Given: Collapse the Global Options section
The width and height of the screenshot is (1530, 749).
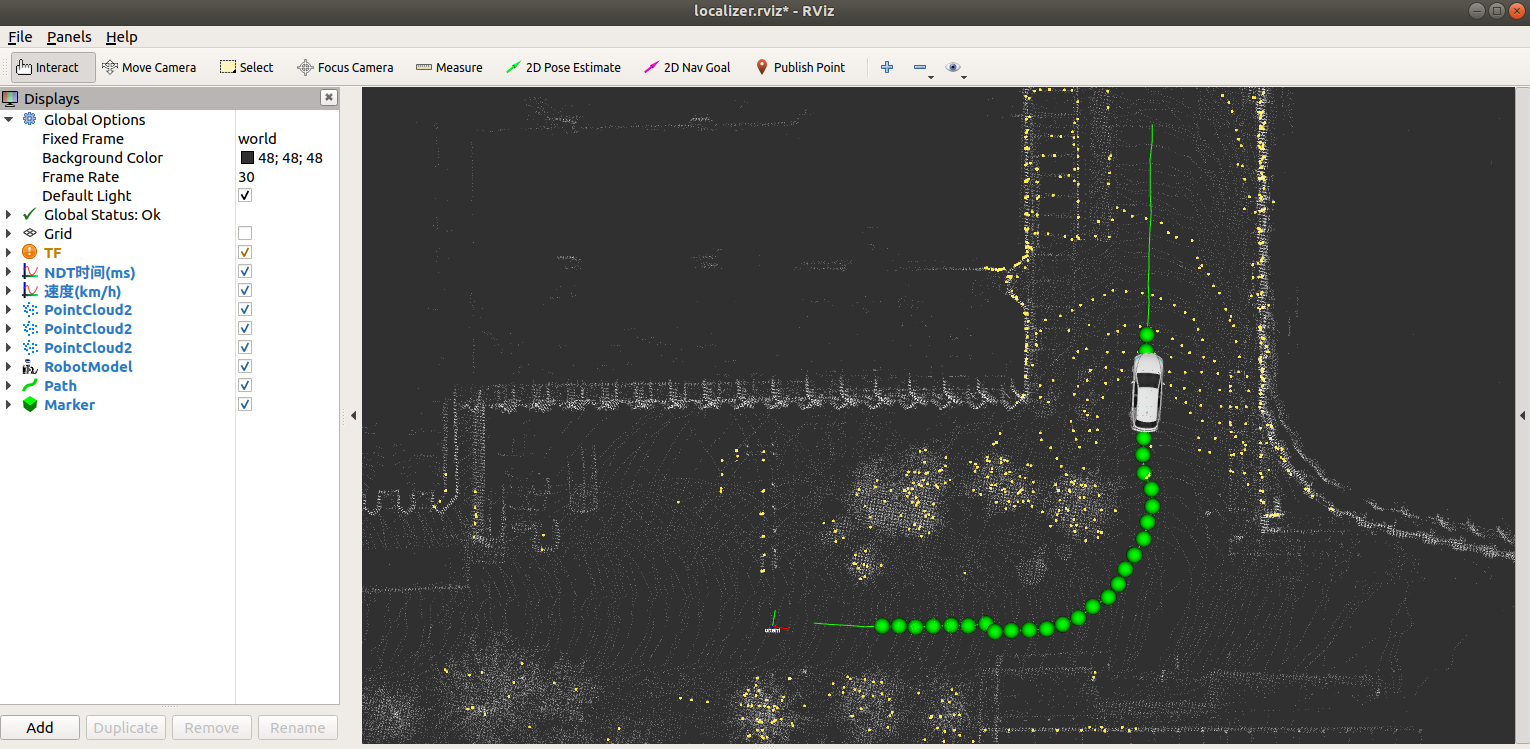Looking at the screenshot, I should 9,120.
